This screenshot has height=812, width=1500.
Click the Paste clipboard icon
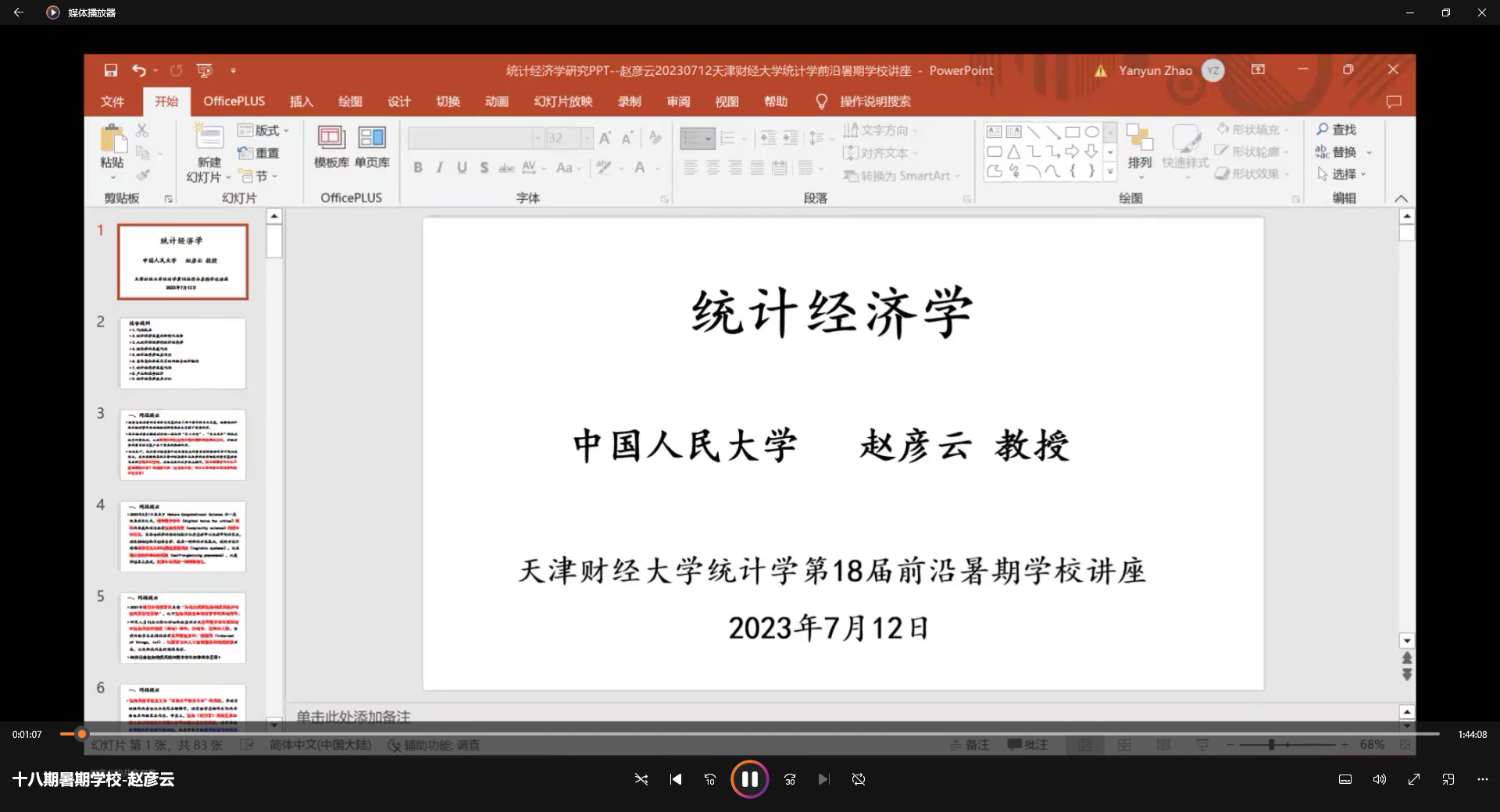112,139
